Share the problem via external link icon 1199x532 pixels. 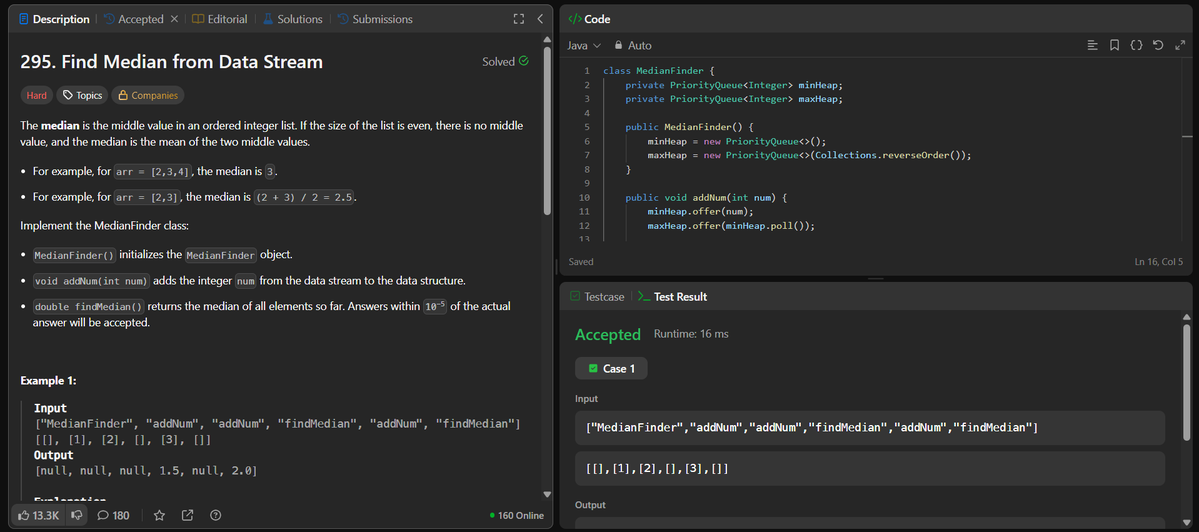click(187, 515)
